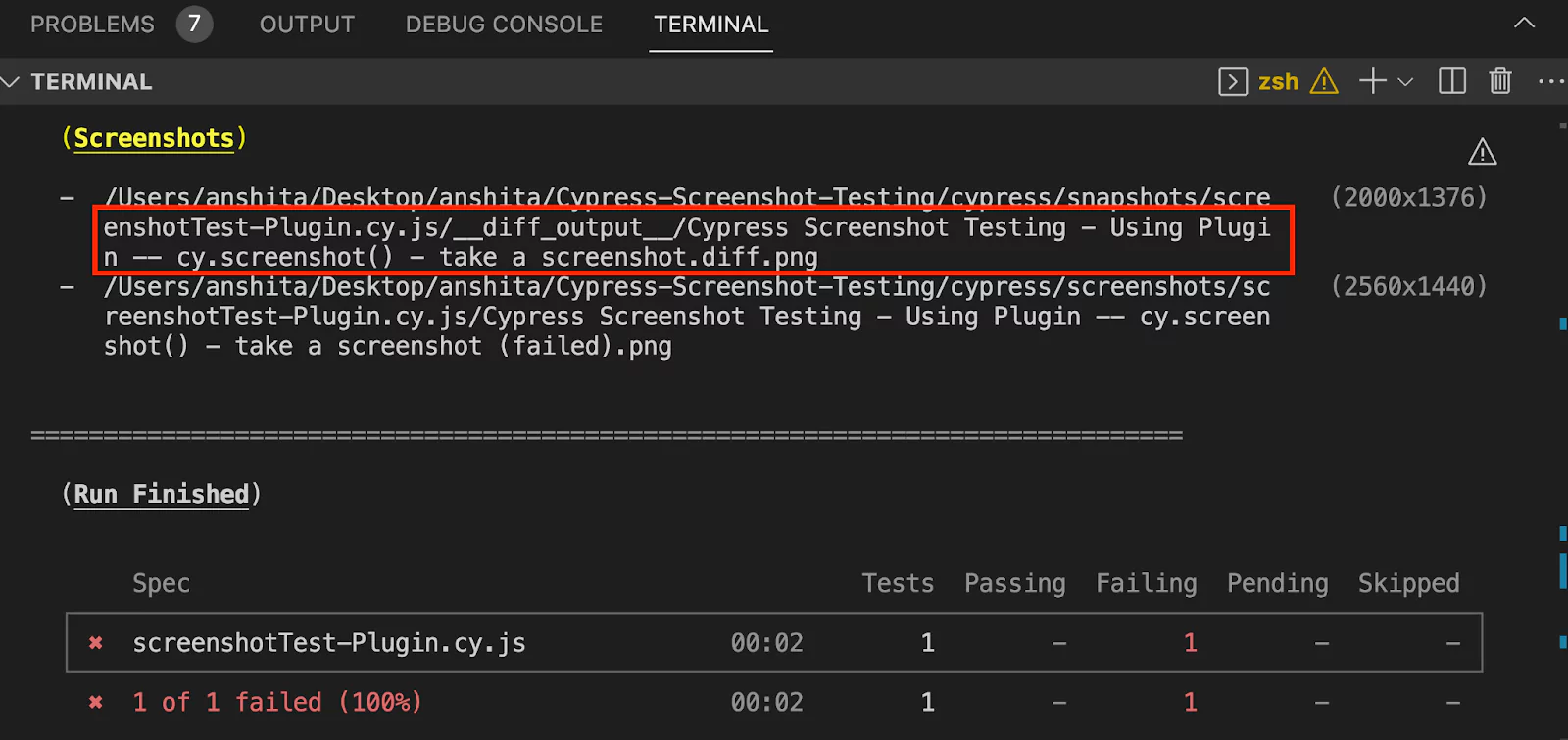Open a new terminal with plus icon
Image resolution: width=1568 pixels, height=740 pixels.
click(1372, 81)
